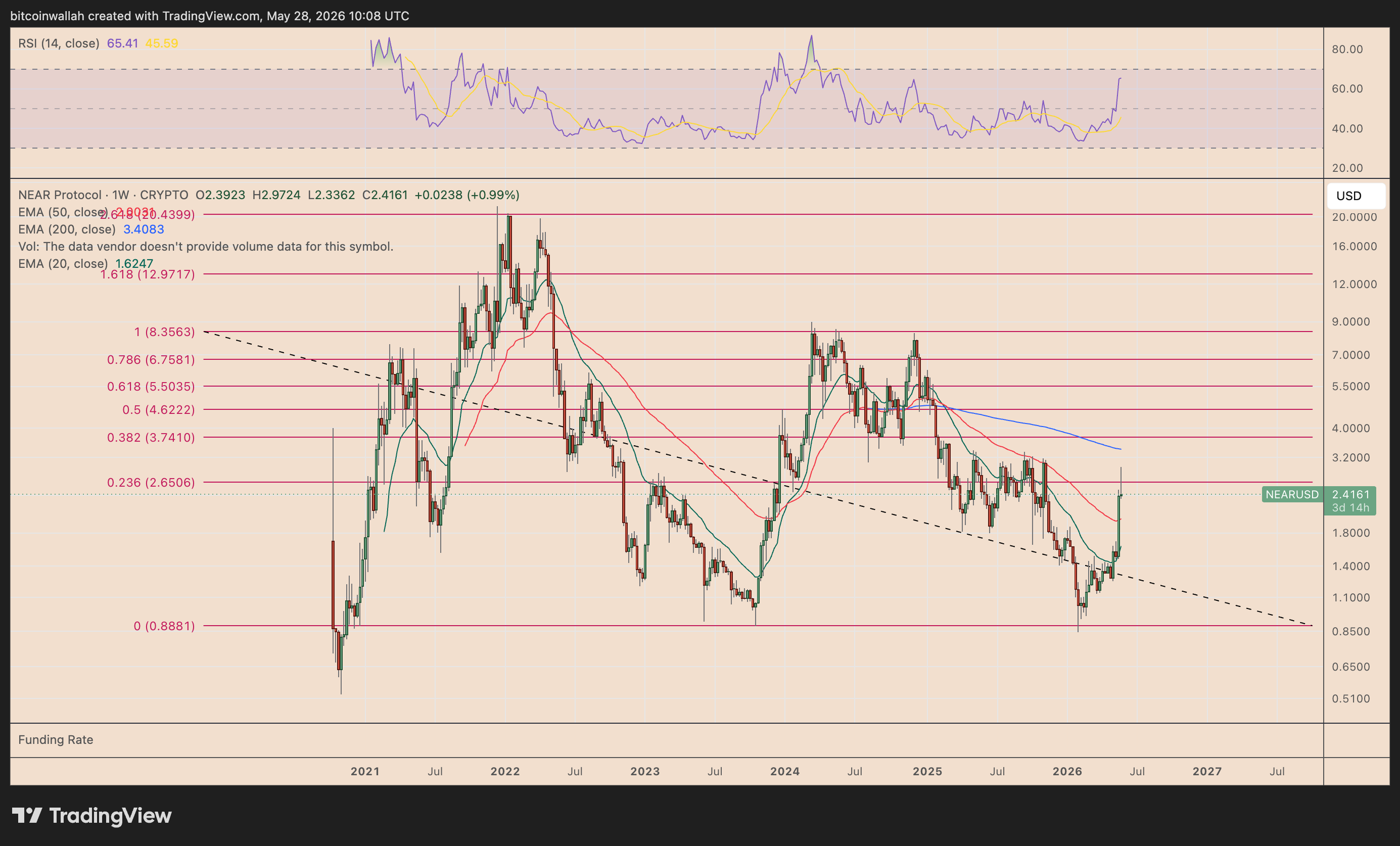This screenshot has width=1400, height=846.
Task: Click the 2025 label on time axis
Action: pyautogui.click(x=927, y=772)
